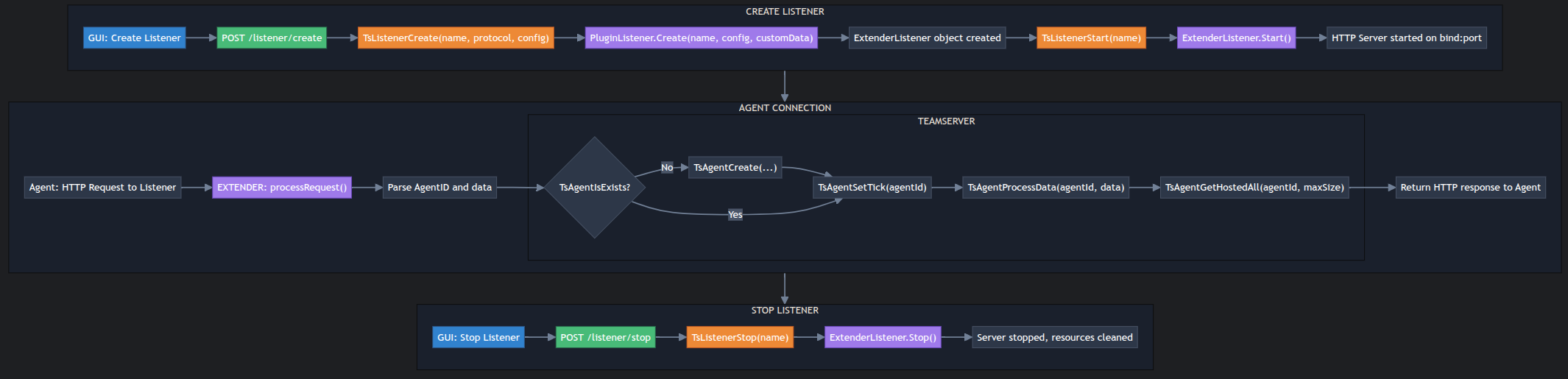Click the orange TsListenerCreate node

(x=456, y=38)
